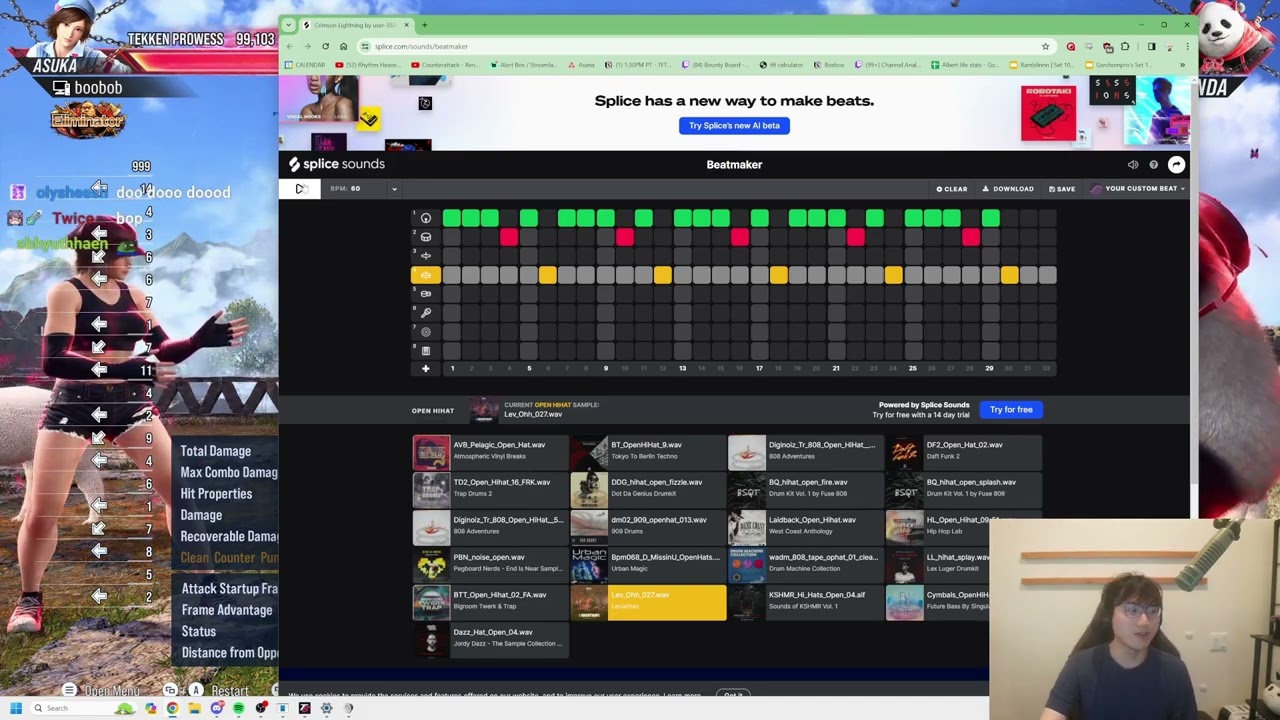1280x720 pixels.
Task: Open the Asana bookmark
Action: (x=582, y=65)
